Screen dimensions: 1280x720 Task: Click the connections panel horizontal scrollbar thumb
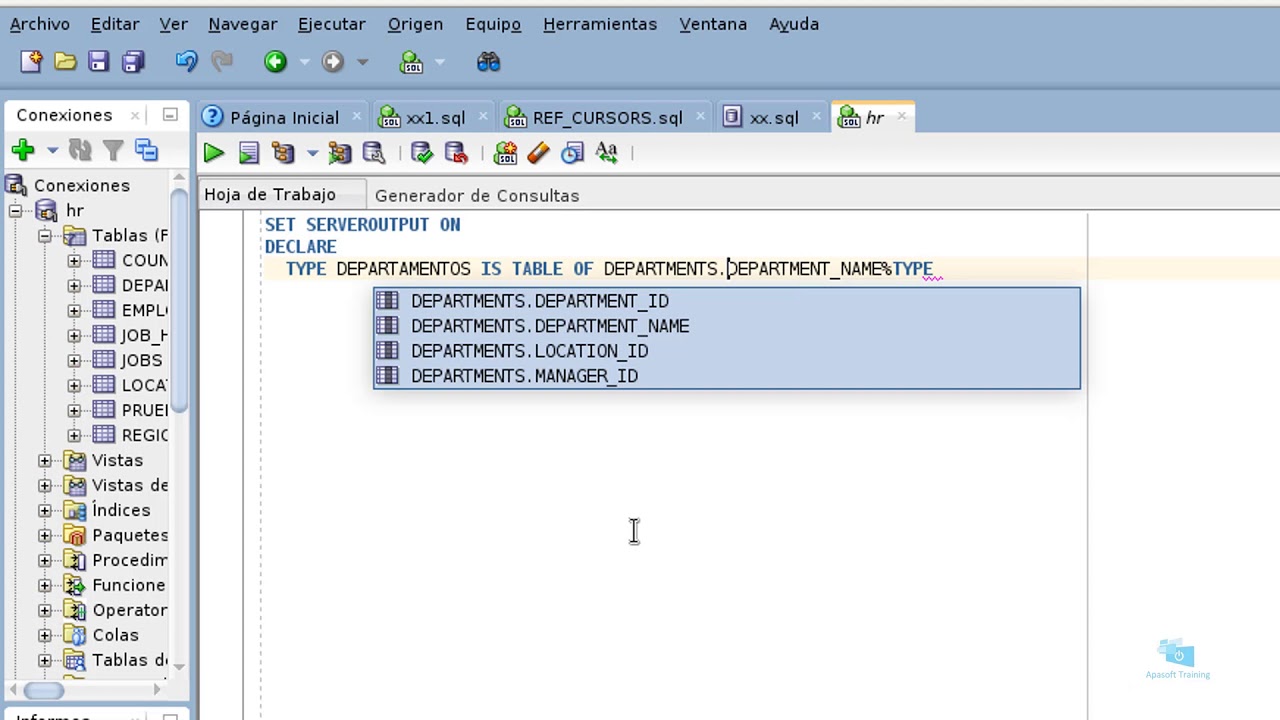click(x=44, y=690)
